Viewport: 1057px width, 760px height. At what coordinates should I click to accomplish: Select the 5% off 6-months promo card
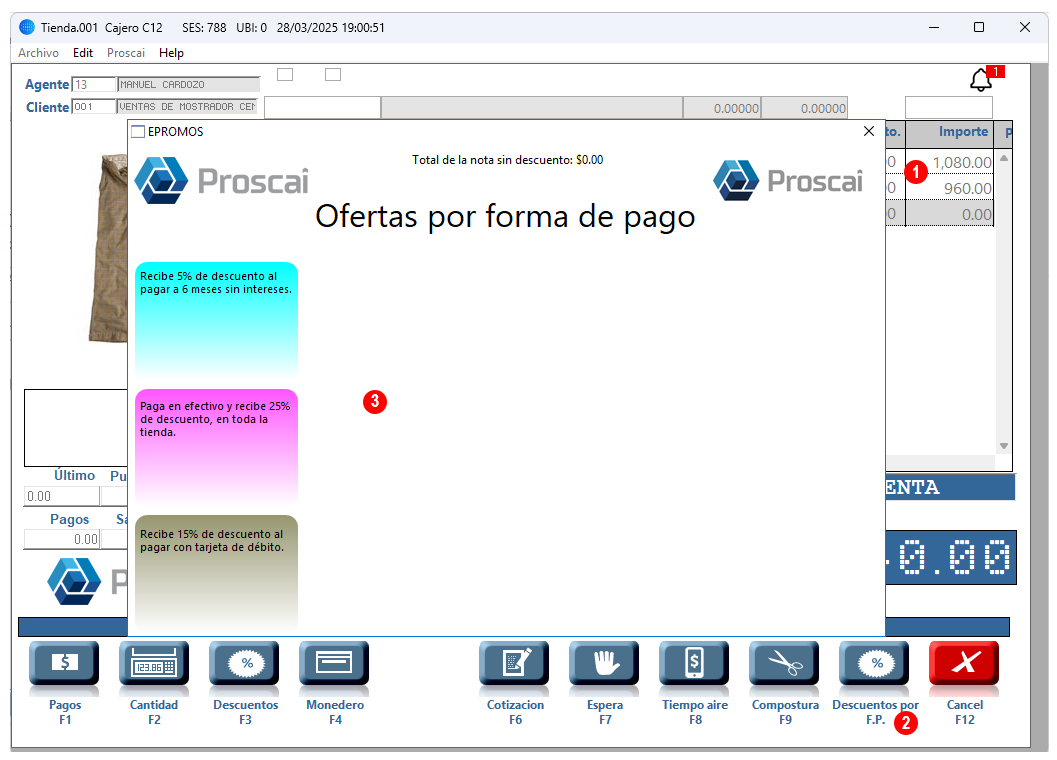coord(216,319)
